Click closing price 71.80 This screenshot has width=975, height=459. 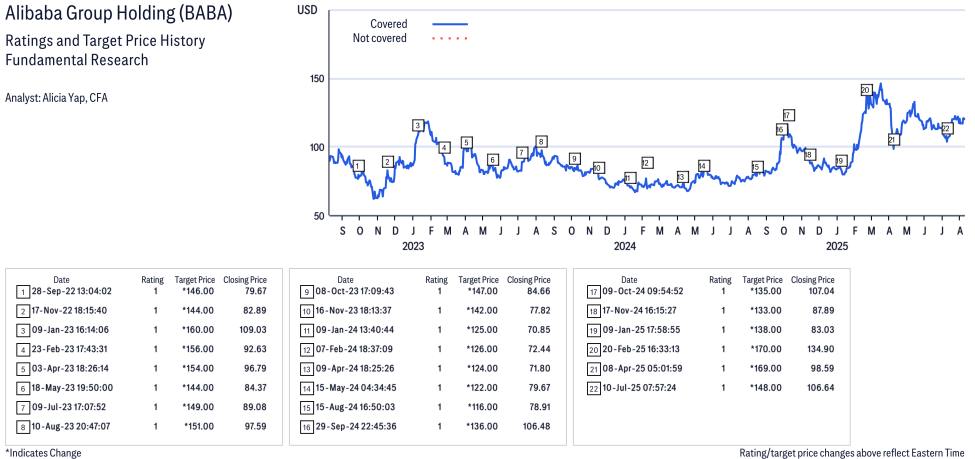[x=538, y=368]
